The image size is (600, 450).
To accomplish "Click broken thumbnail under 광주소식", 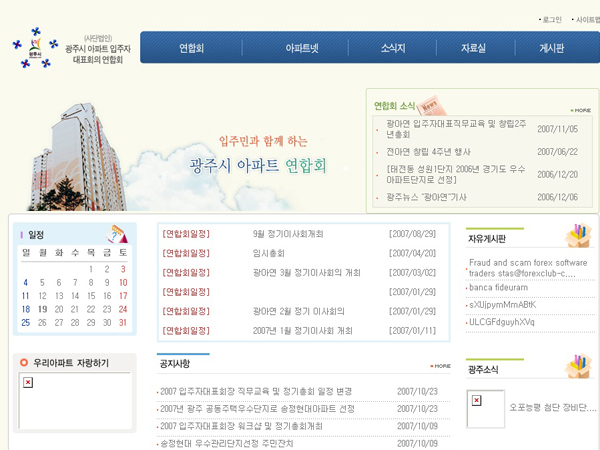I will (475, 399).
